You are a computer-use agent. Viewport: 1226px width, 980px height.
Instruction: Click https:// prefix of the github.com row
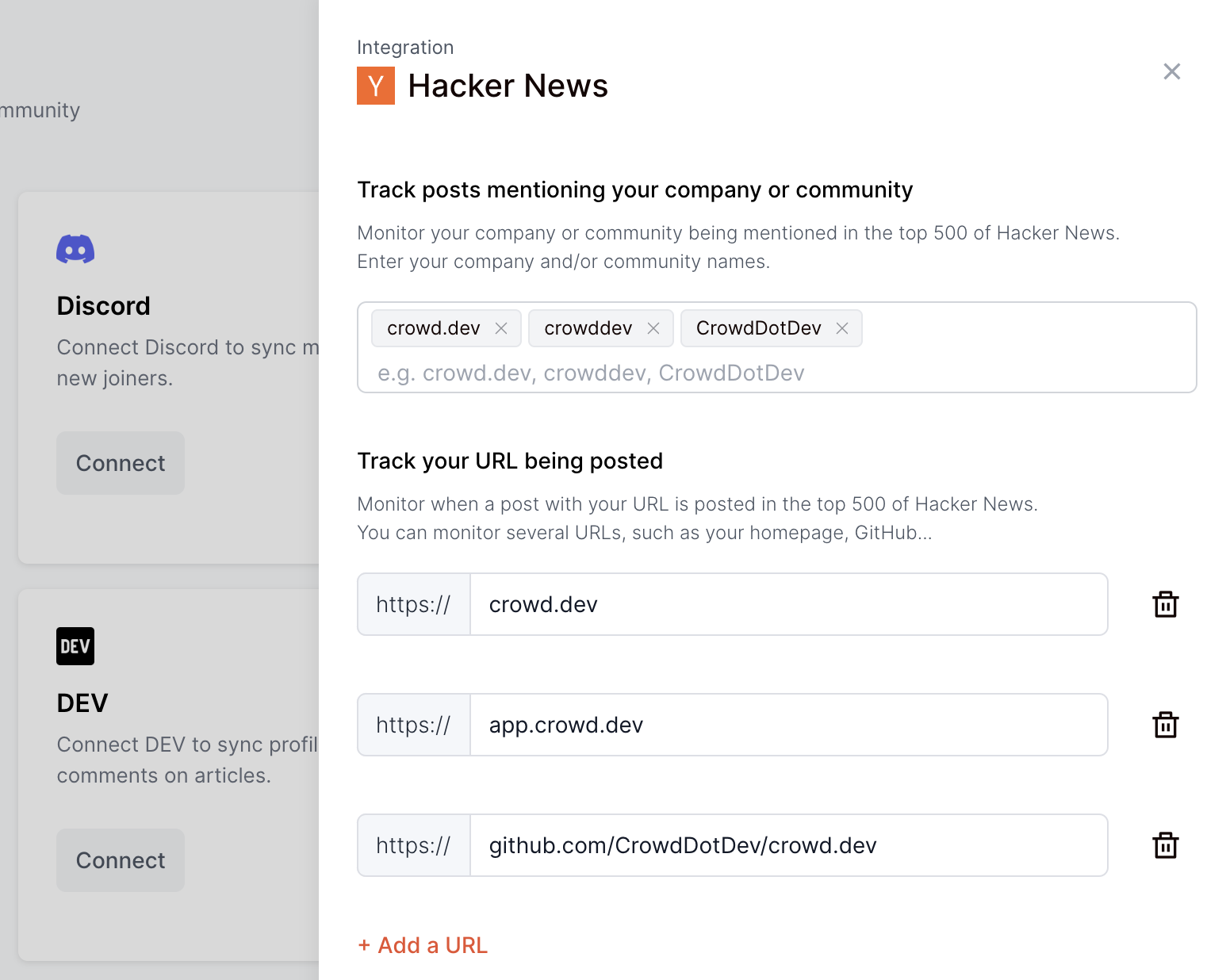[414, 845]
